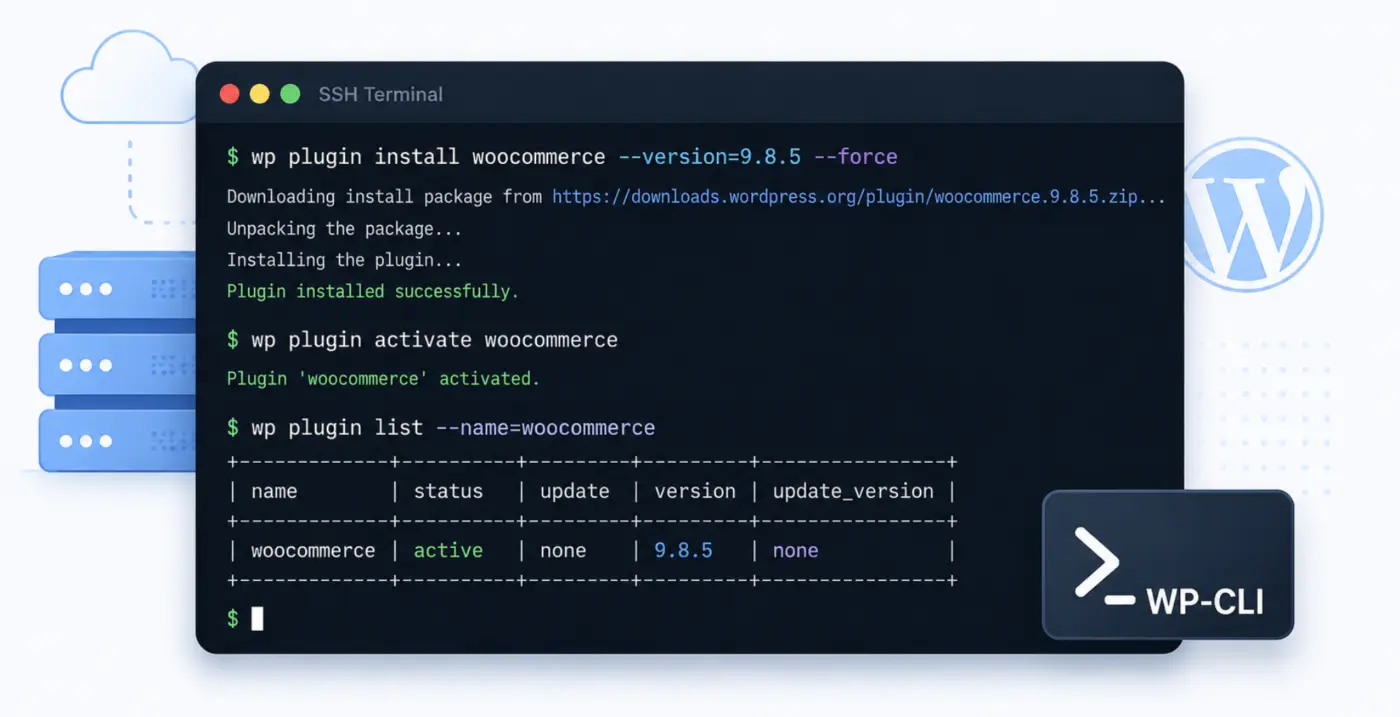Click 'Installing the plugin...' output line

tap(344, 260)
